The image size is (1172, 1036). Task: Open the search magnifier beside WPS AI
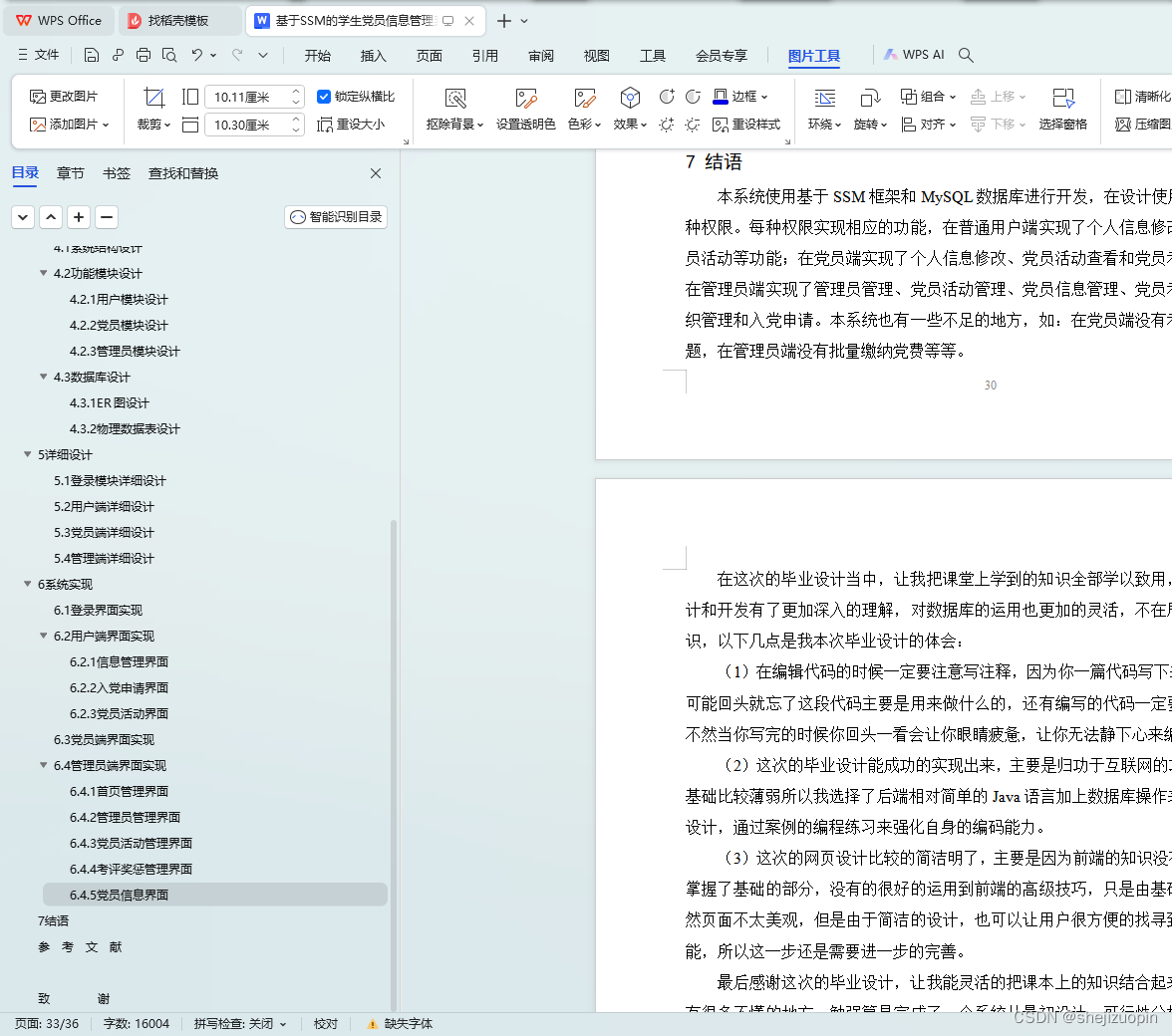click(966, 55)
